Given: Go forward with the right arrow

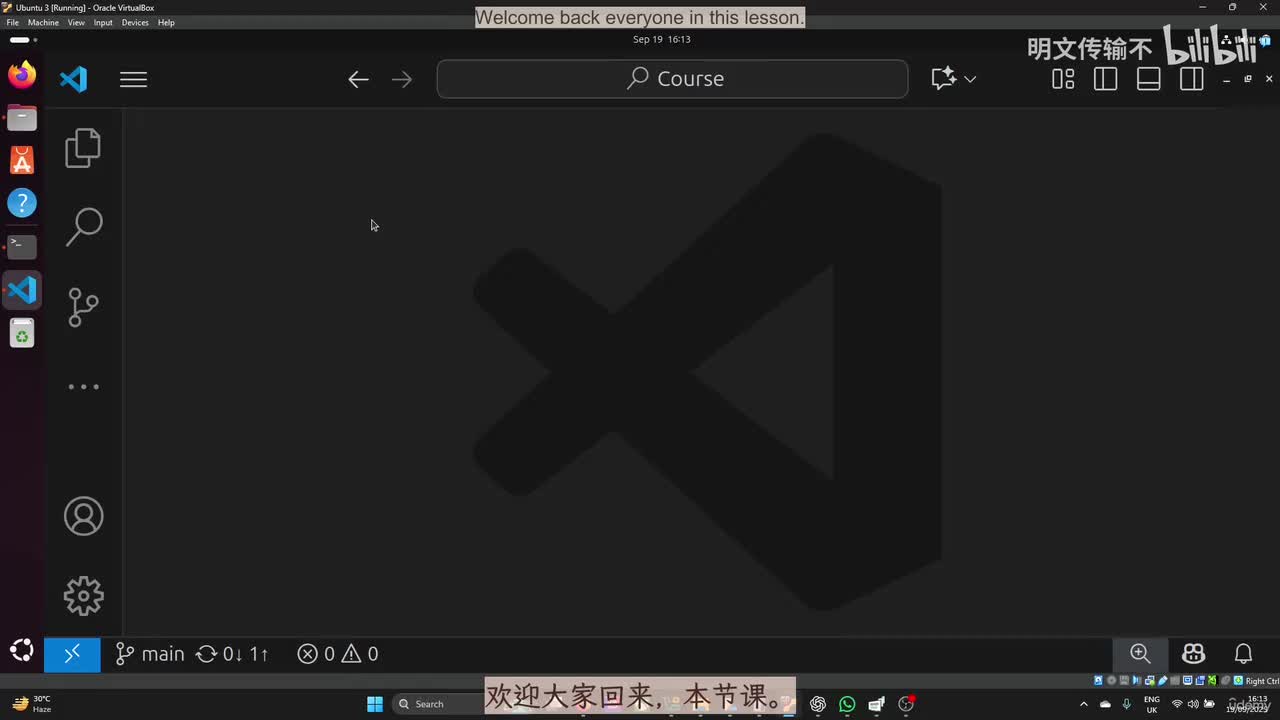Looking at the screenshot, I should coord(402,79).
